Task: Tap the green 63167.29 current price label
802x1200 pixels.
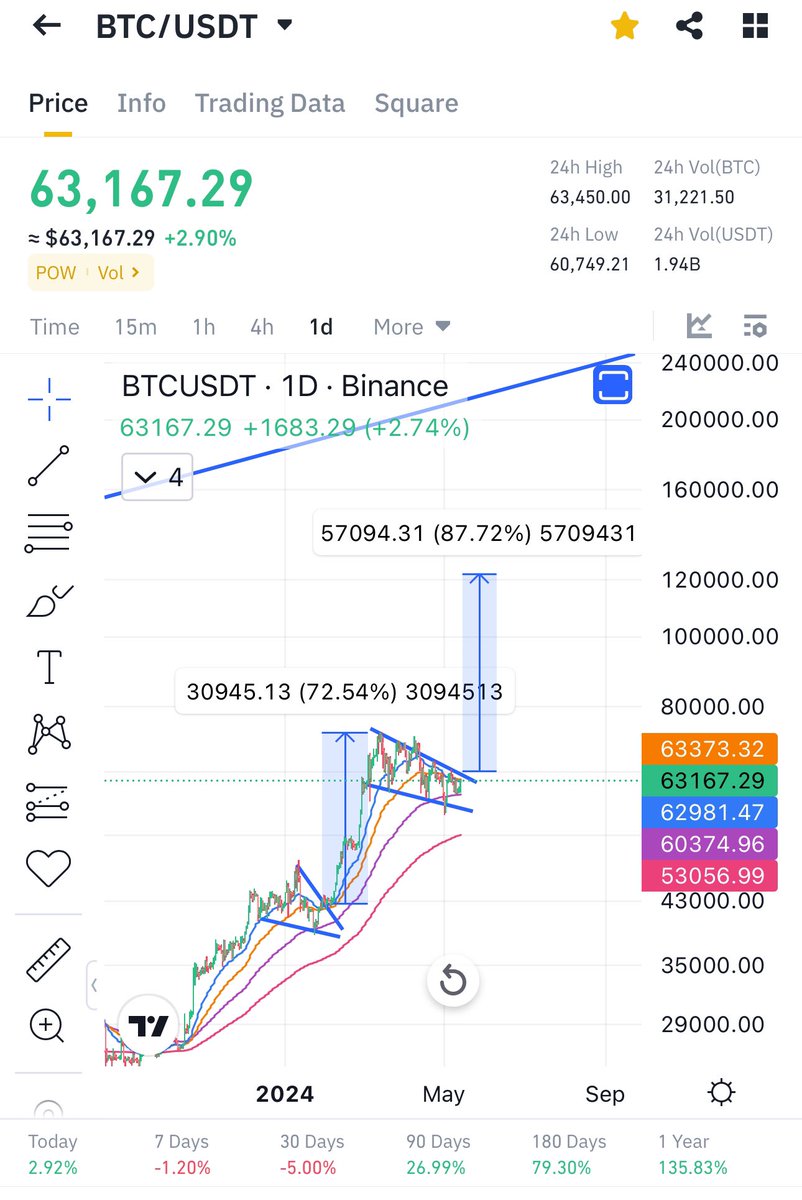Action: coord(711,781)
